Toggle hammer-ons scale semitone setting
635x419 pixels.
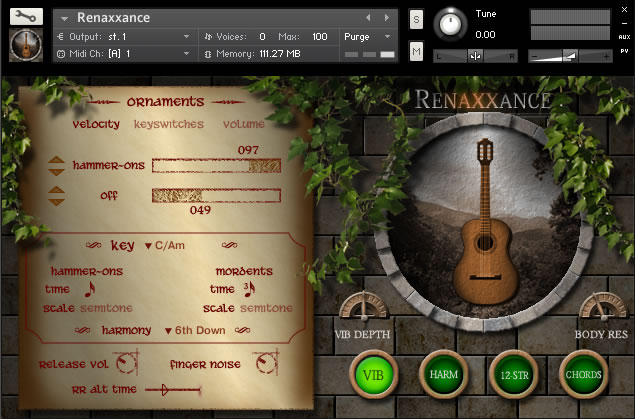(x=106, y=308)
